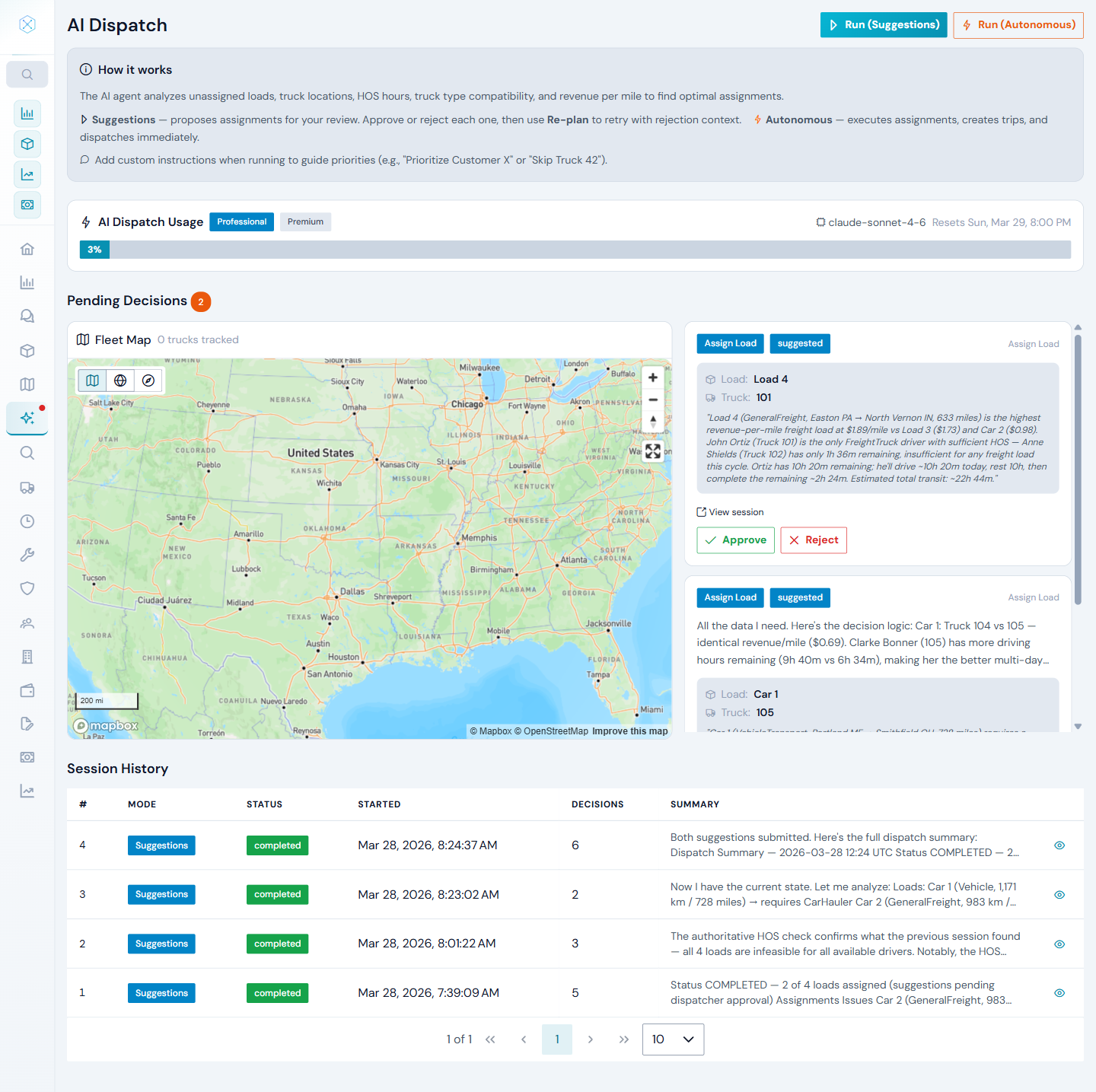1096x1092 pixels.
Task: View details of session 1
Action: (1059, 993)
